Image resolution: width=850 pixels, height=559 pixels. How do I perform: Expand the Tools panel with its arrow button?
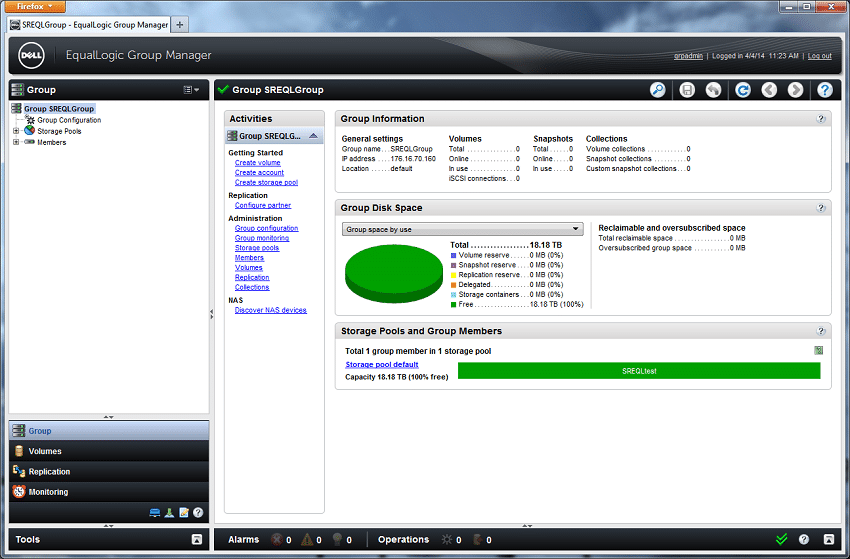pyautogui.click(x=197, y=539)
